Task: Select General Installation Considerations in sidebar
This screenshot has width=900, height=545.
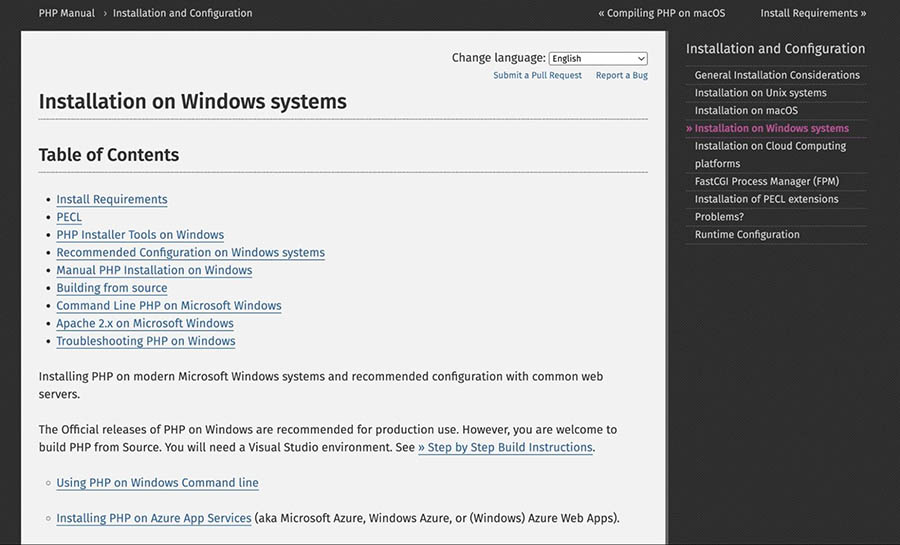Action: [777, 75]
